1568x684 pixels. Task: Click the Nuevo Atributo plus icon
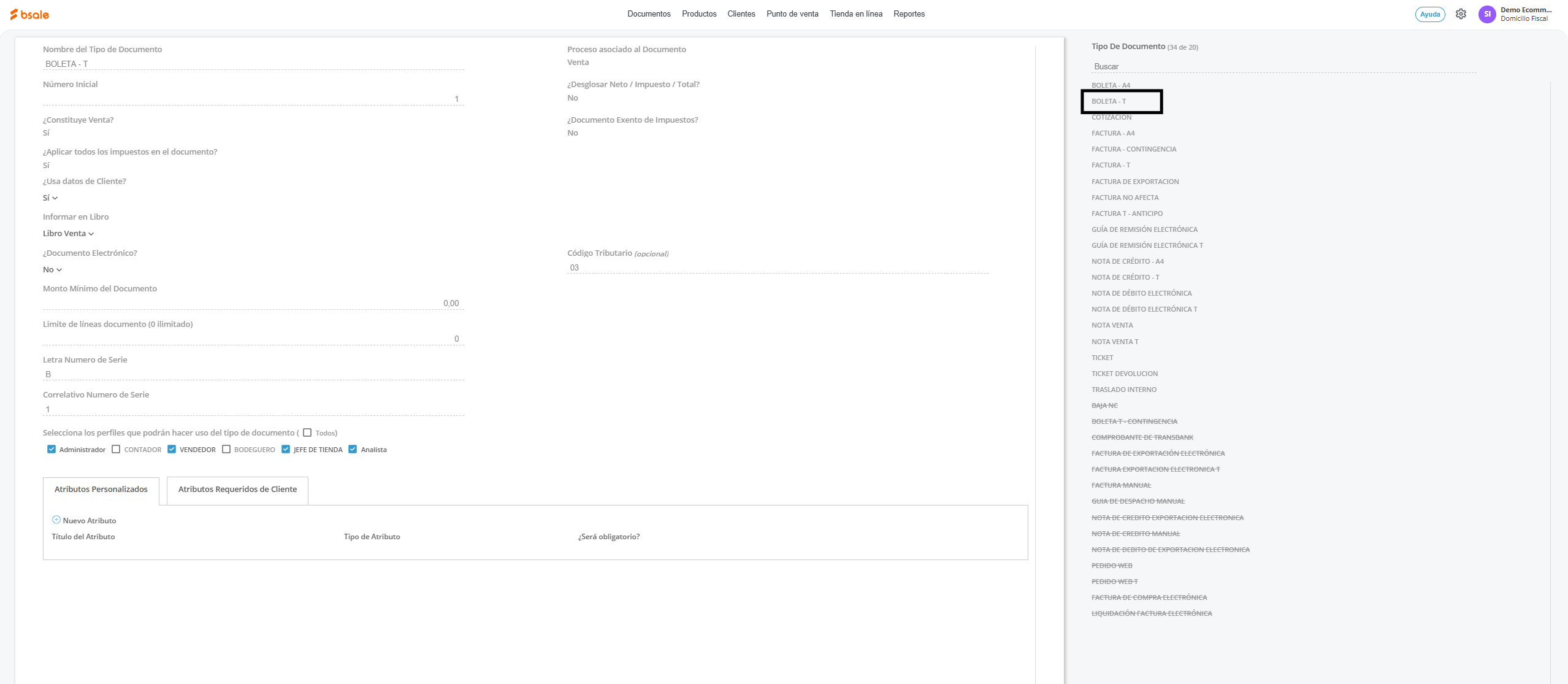pos(56,520)
